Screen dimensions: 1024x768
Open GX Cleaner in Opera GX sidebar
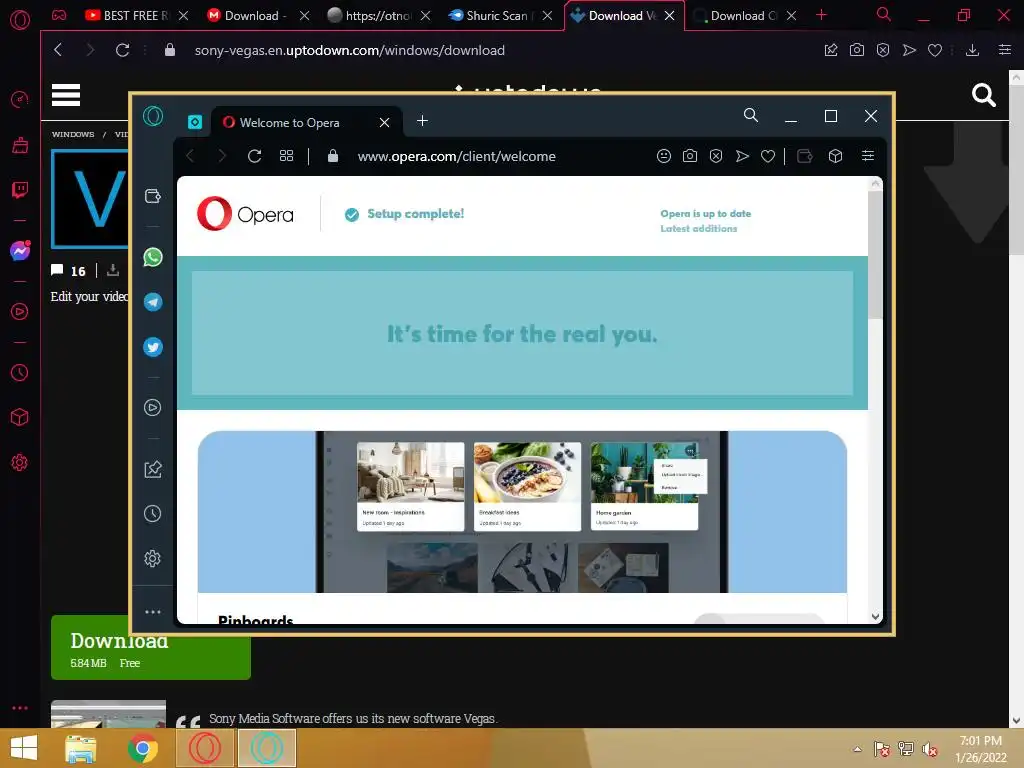pos(20,144)
